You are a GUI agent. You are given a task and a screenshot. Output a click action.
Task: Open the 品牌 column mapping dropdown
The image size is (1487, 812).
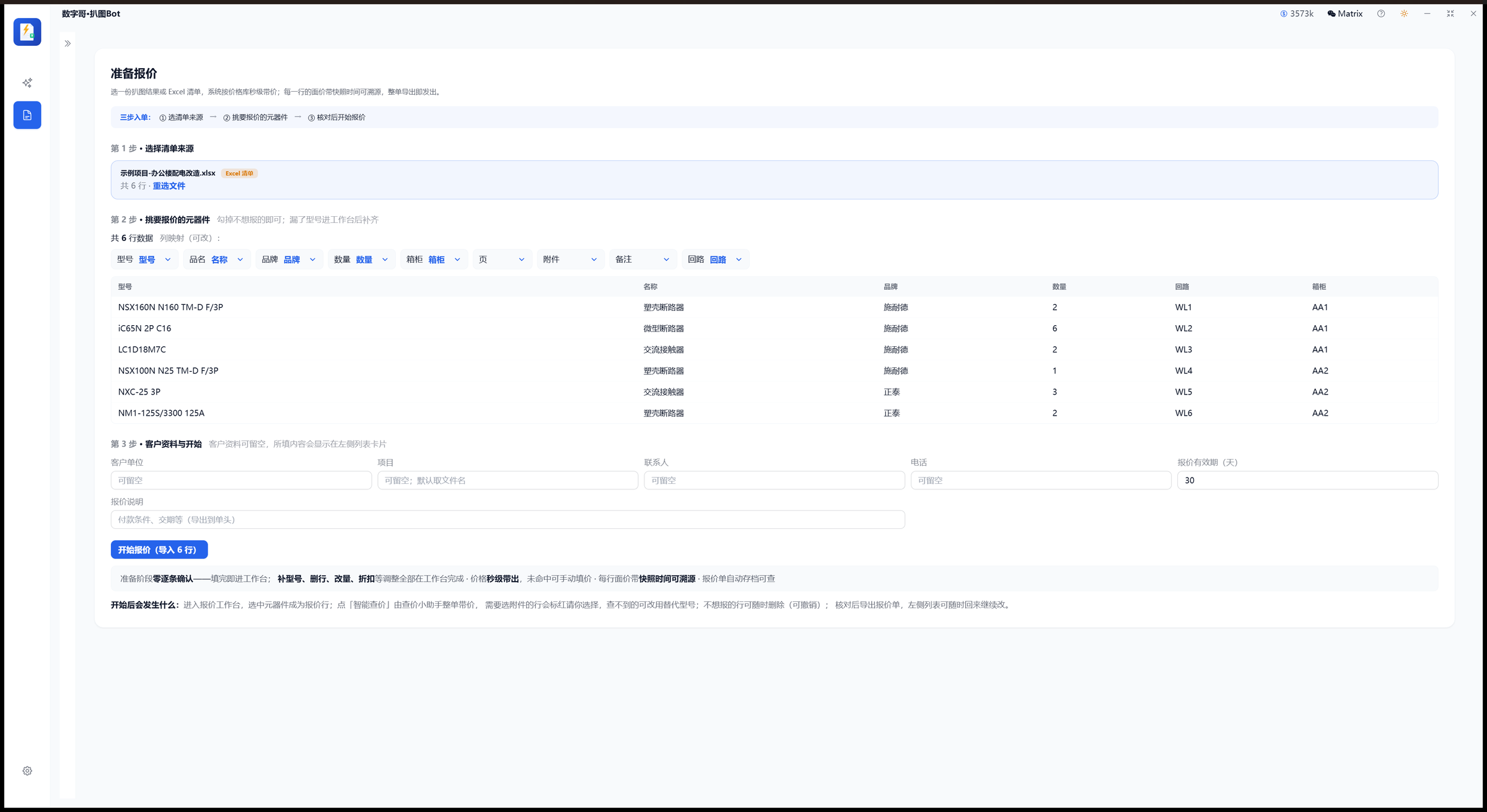point(289,260)
